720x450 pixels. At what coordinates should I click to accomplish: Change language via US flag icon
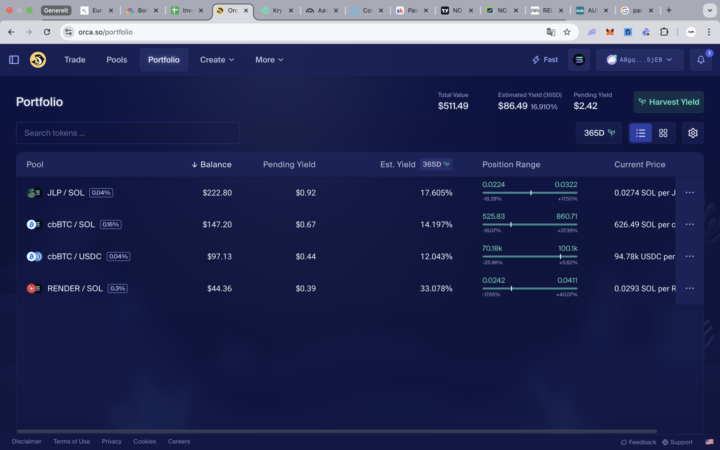[x=709, y=442]
